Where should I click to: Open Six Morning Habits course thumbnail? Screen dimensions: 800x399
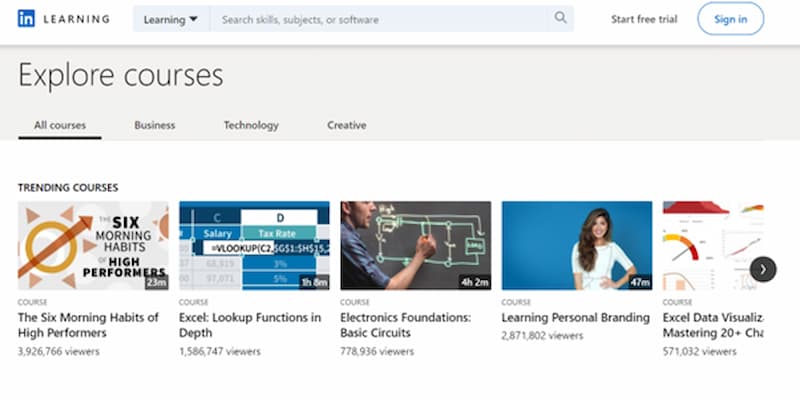click(x=93, y=245)
